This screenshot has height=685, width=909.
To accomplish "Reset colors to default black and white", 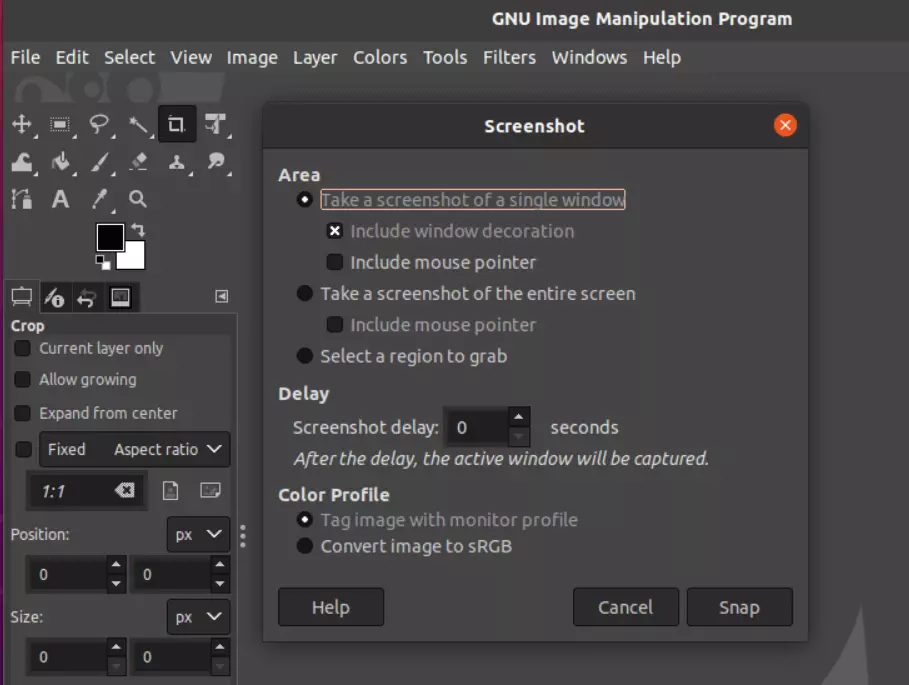I will 103,262.
